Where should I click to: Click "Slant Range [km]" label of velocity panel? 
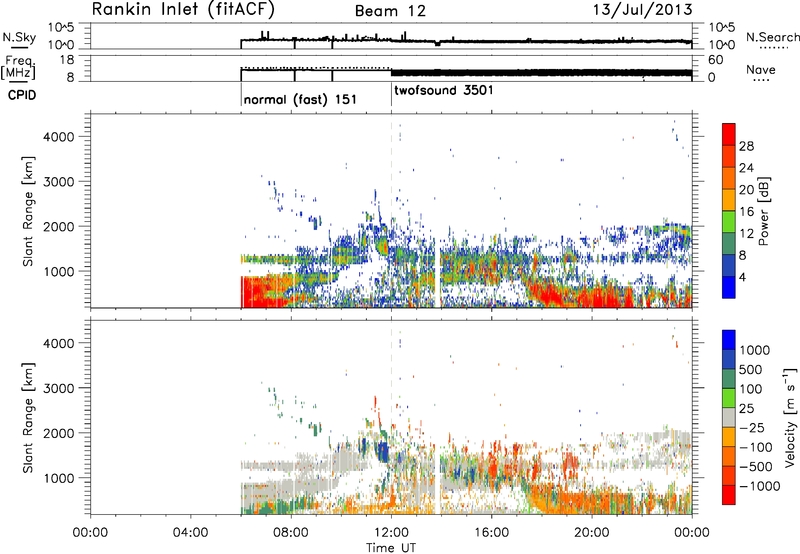(x=28, y=418)
